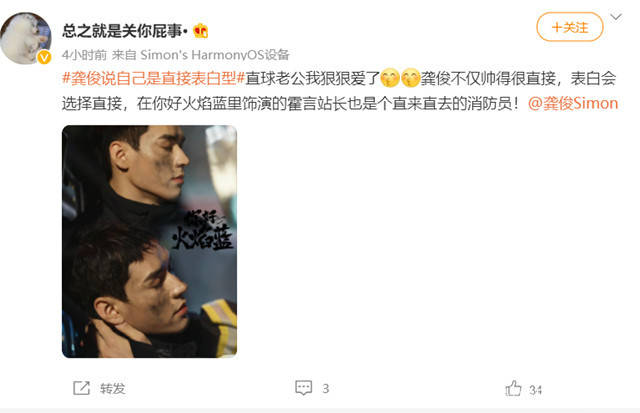Click the second shy face emoji
Viewport: 640px width, 413px height.
pyautogui.click(x=411, y=78)
